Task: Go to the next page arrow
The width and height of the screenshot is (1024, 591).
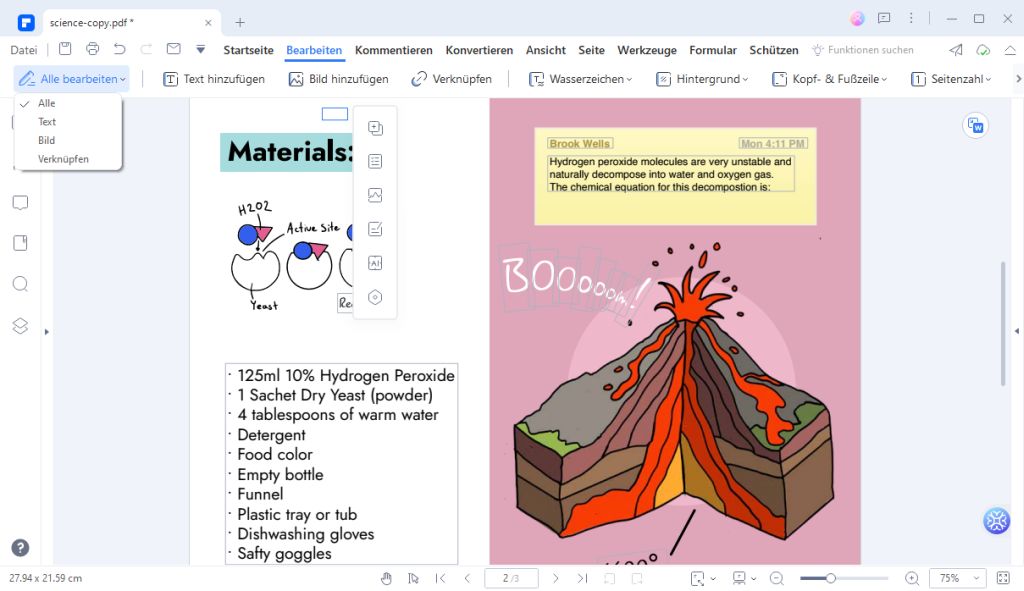Action: [556, 578]
